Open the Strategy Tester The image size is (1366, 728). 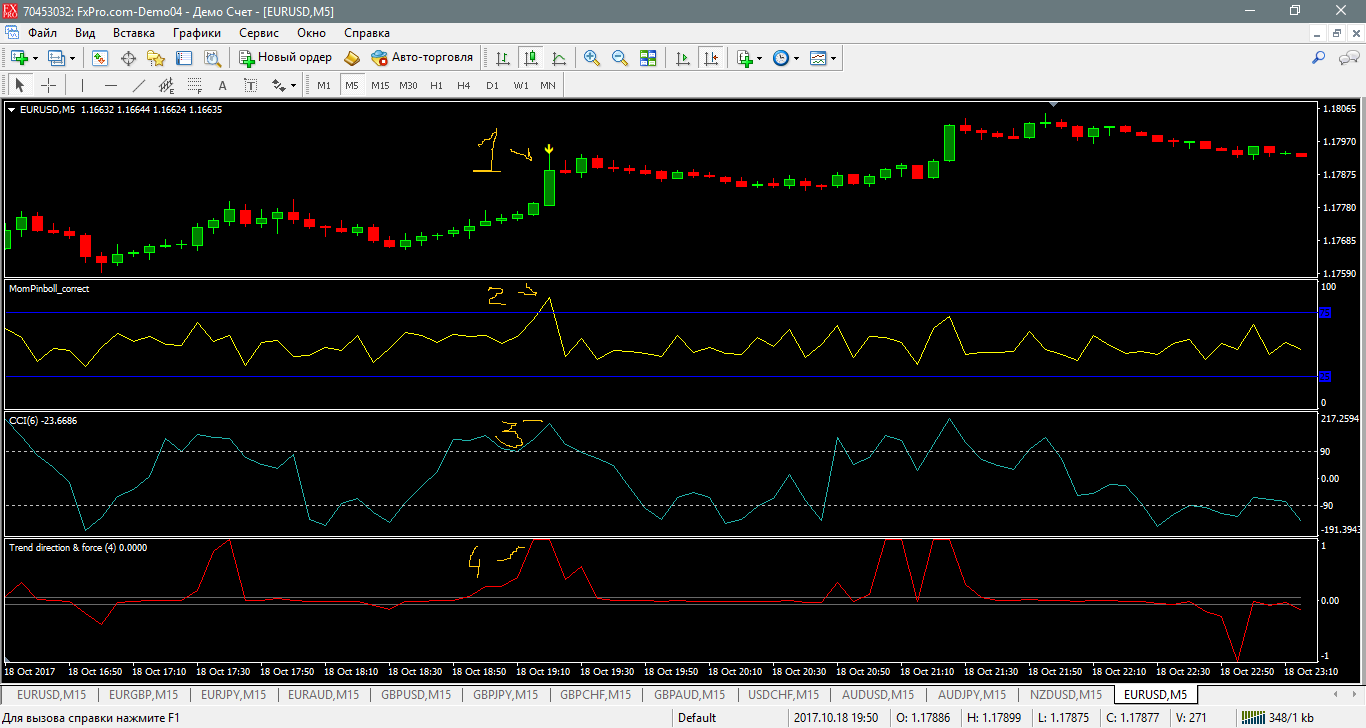tap(212, 58)
